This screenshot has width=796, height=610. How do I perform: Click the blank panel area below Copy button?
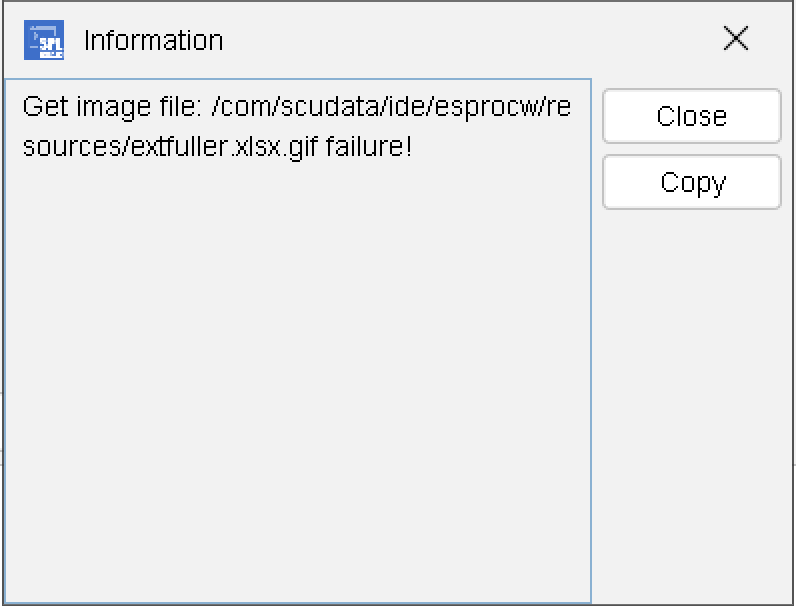pos(692,400)
